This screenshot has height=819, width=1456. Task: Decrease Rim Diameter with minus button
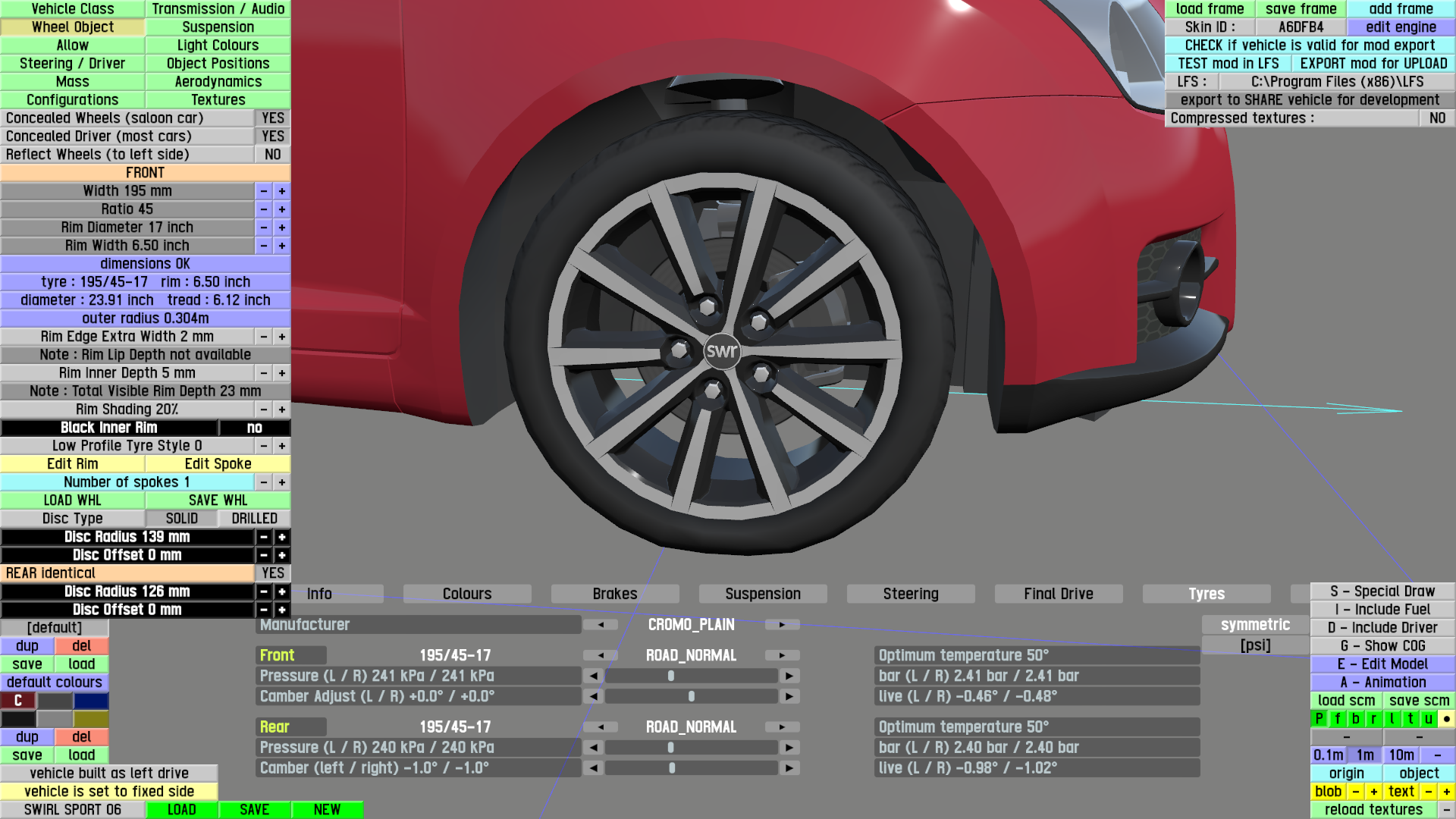263,227
